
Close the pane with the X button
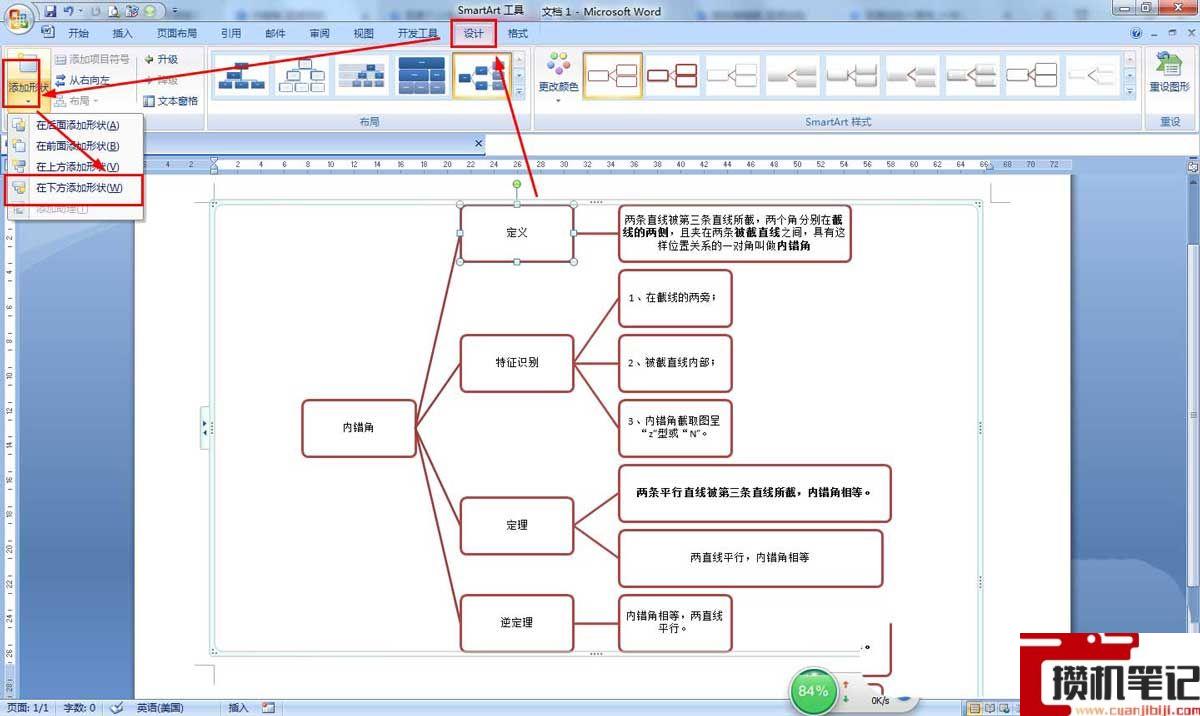(478, 144)
